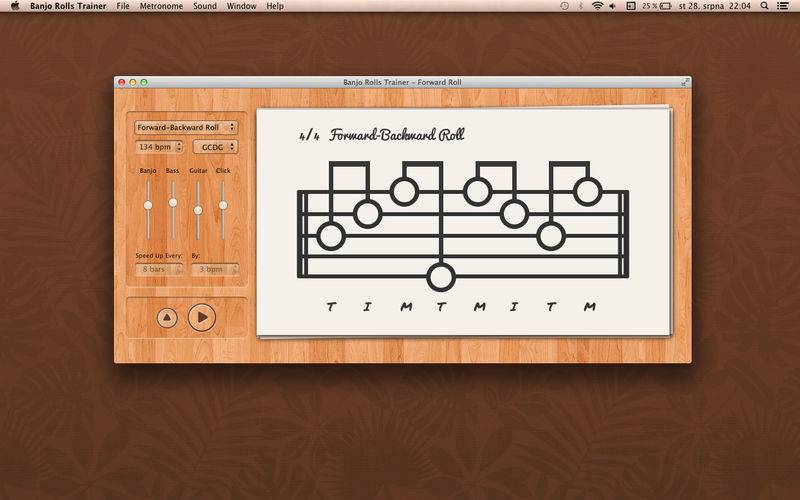Click the Guitar volume slider knob
800x500 pixels.
198,210
